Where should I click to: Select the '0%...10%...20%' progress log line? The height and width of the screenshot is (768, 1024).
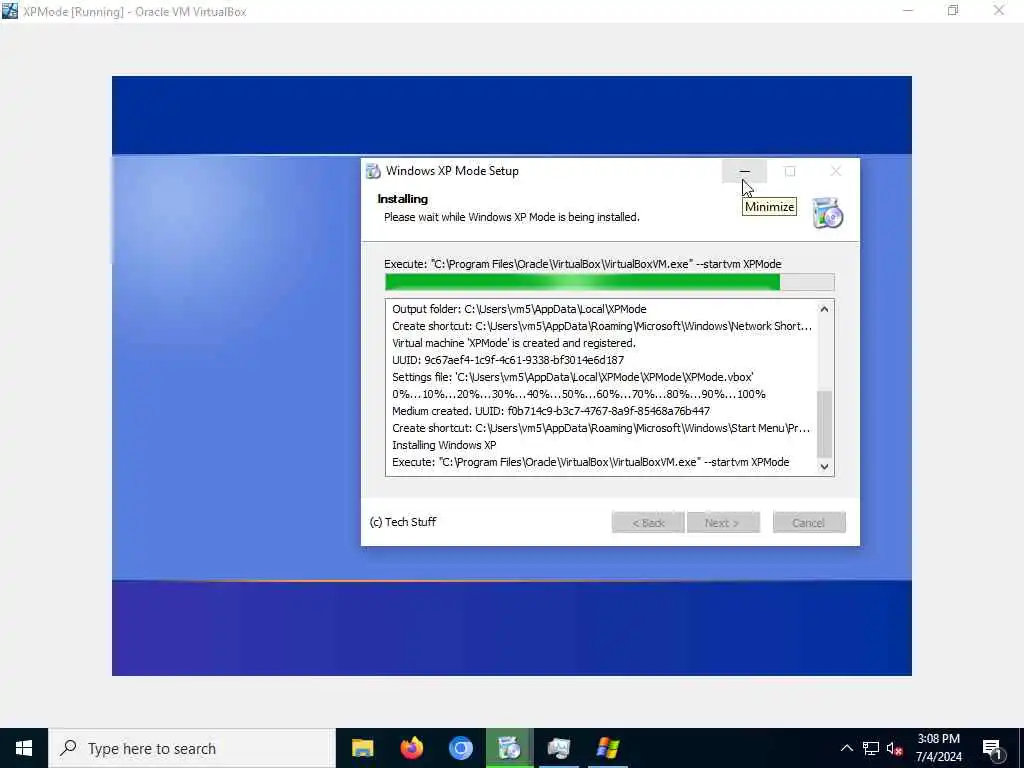(579, 394)
